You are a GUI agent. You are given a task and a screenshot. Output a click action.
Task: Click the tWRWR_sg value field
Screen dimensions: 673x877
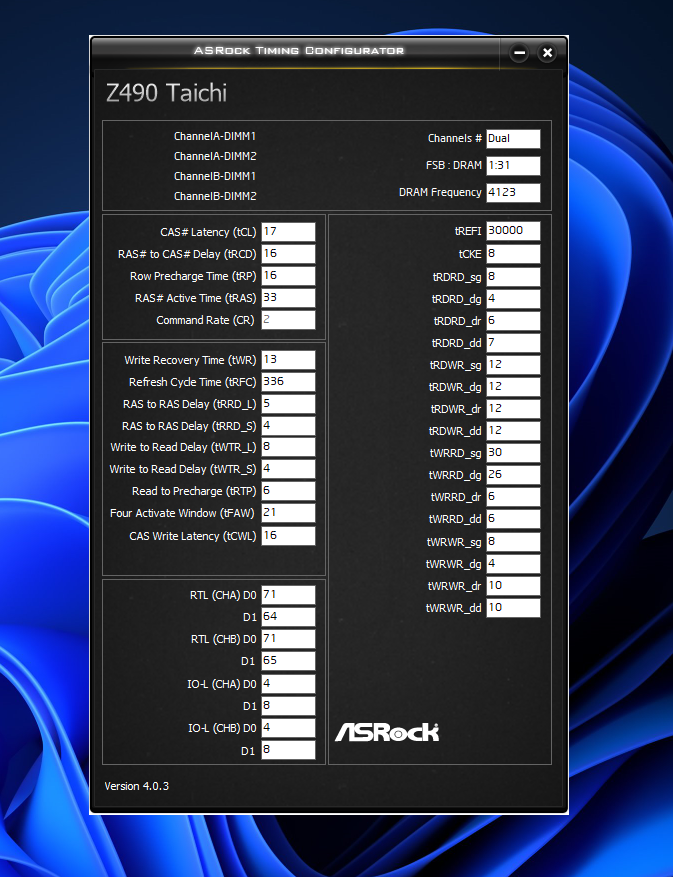(513, 541)
